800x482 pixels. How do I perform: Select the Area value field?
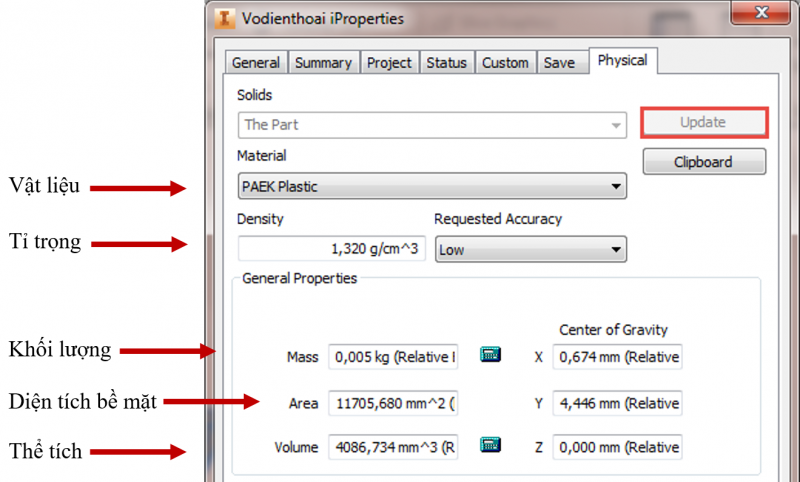pos(393,403)
